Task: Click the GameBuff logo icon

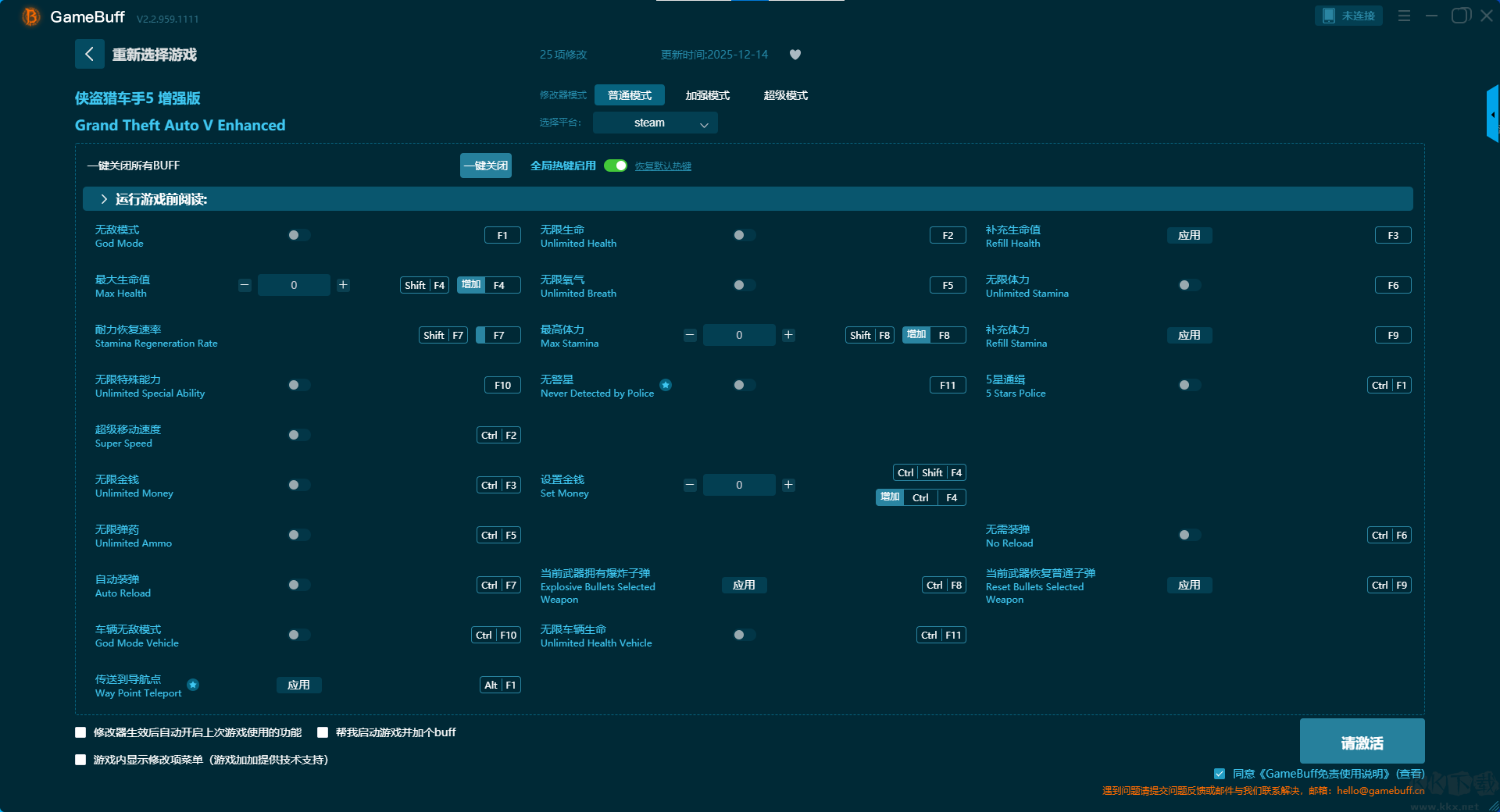Action: point(30,16)
